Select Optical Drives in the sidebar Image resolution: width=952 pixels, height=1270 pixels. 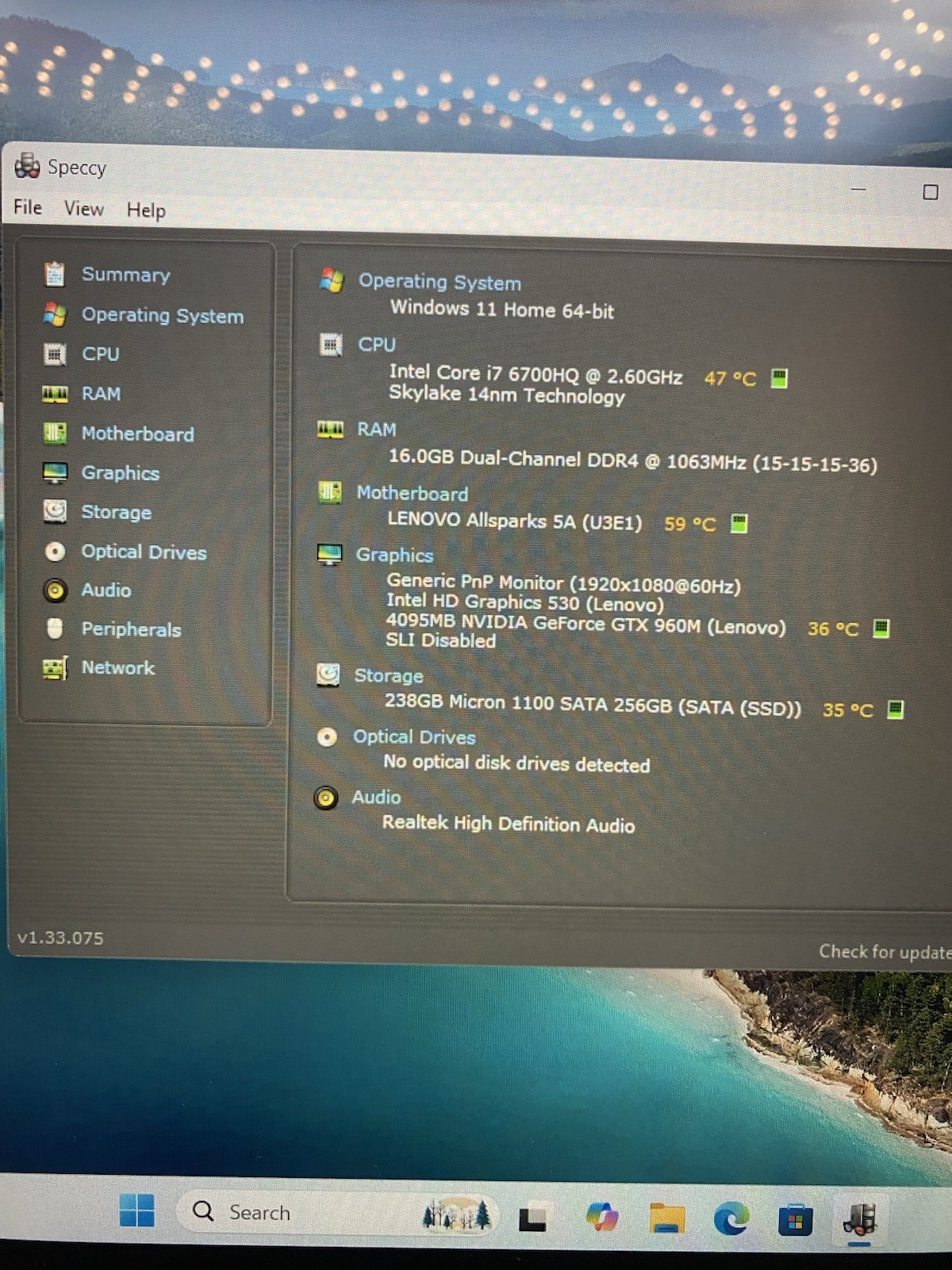coord(144,552)
